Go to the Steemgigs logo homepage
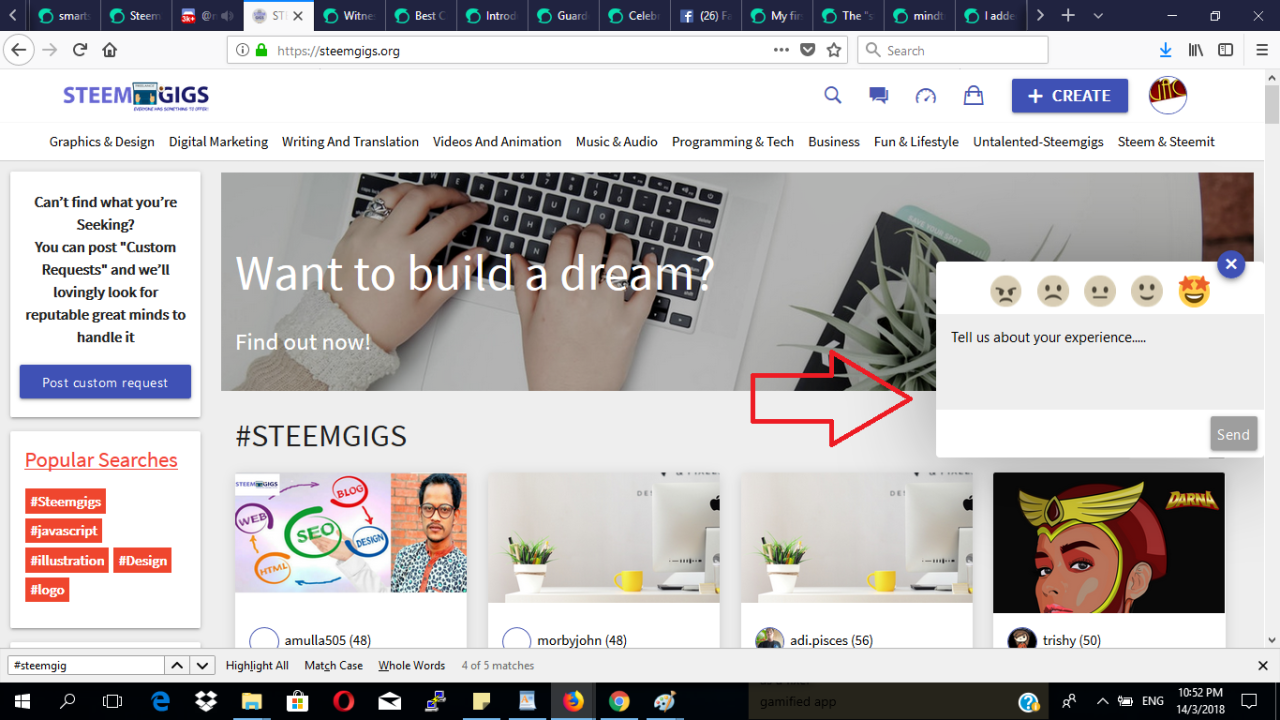This screenshot has height=720, width=1280. 136,96
